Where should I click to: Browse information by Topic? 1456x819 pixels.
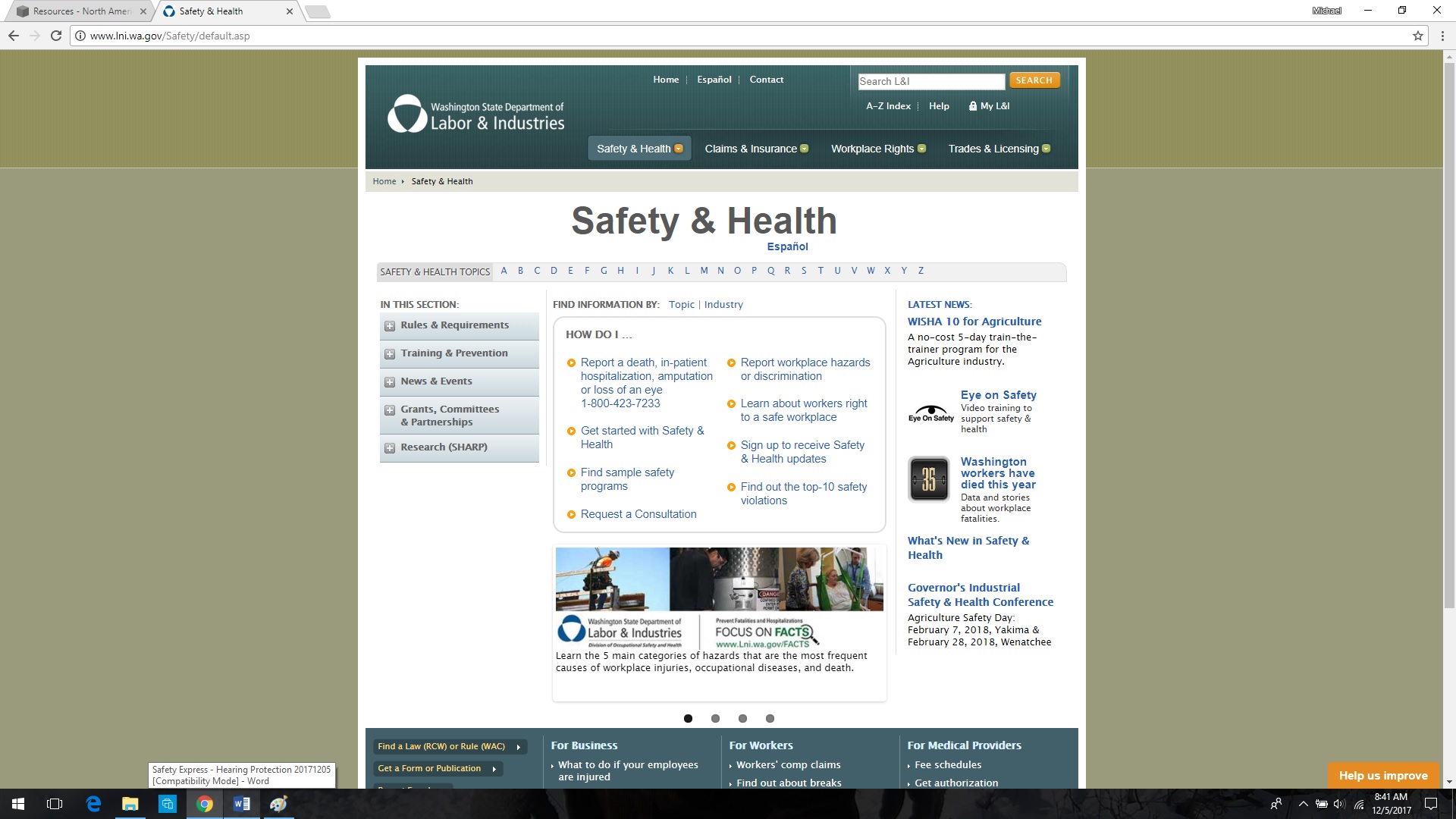(682, 305)
